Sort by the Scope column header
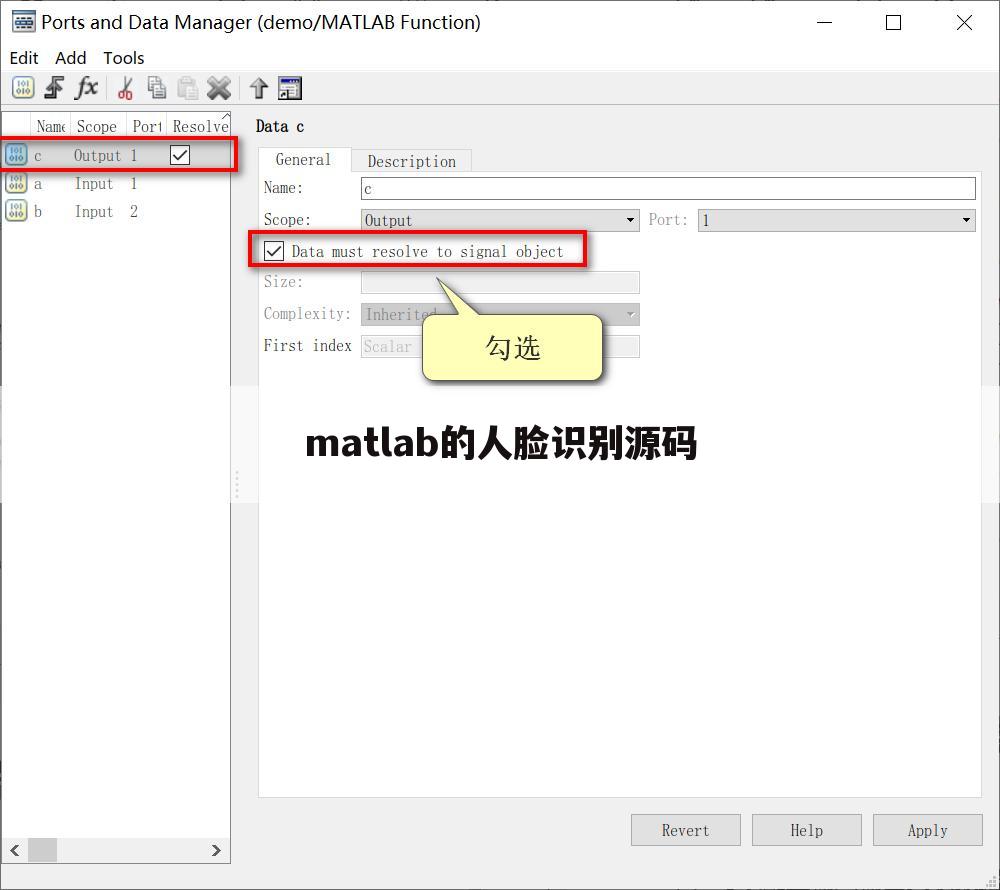This screenshot has height=890, width=1000. (x=98, y=126)
